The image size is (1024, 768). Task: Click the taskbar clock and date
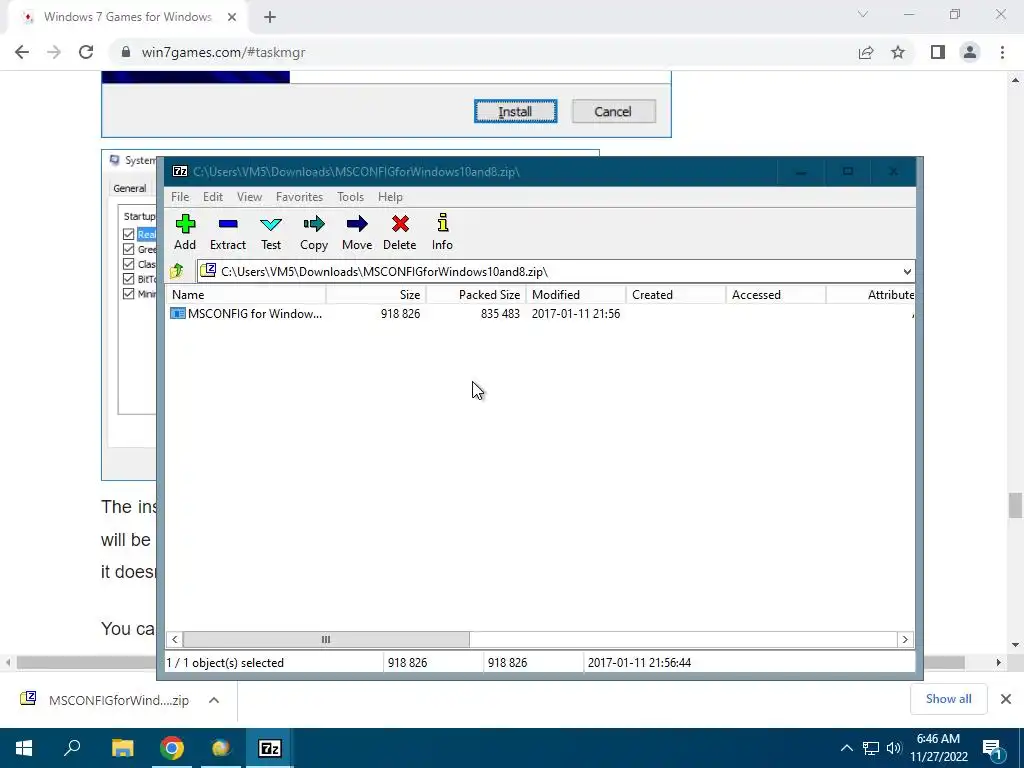click(x=938, y=748)
